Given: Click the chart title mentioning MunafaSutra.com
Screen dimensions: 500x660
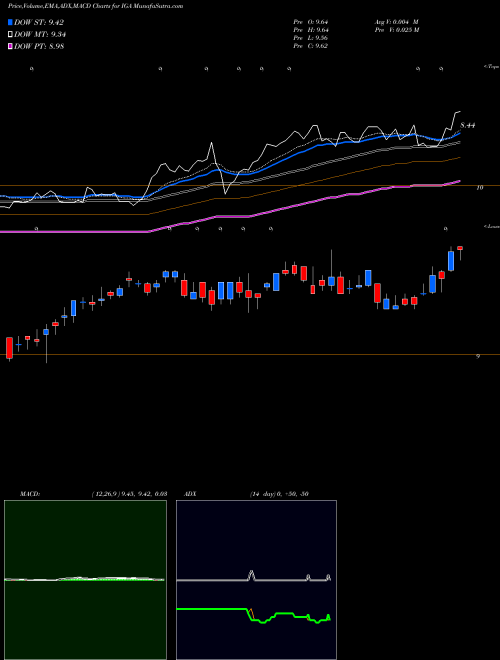Looking at the screenshot, I should [95, 7].
